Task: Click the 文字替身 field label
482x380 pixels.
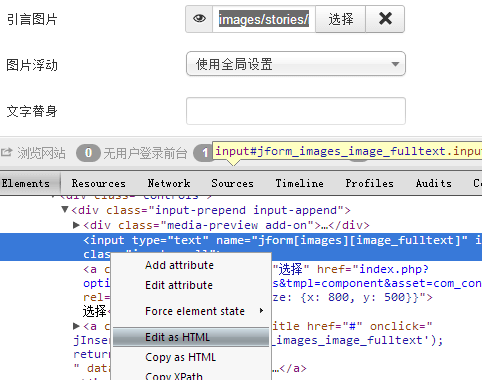Action: 32,111
